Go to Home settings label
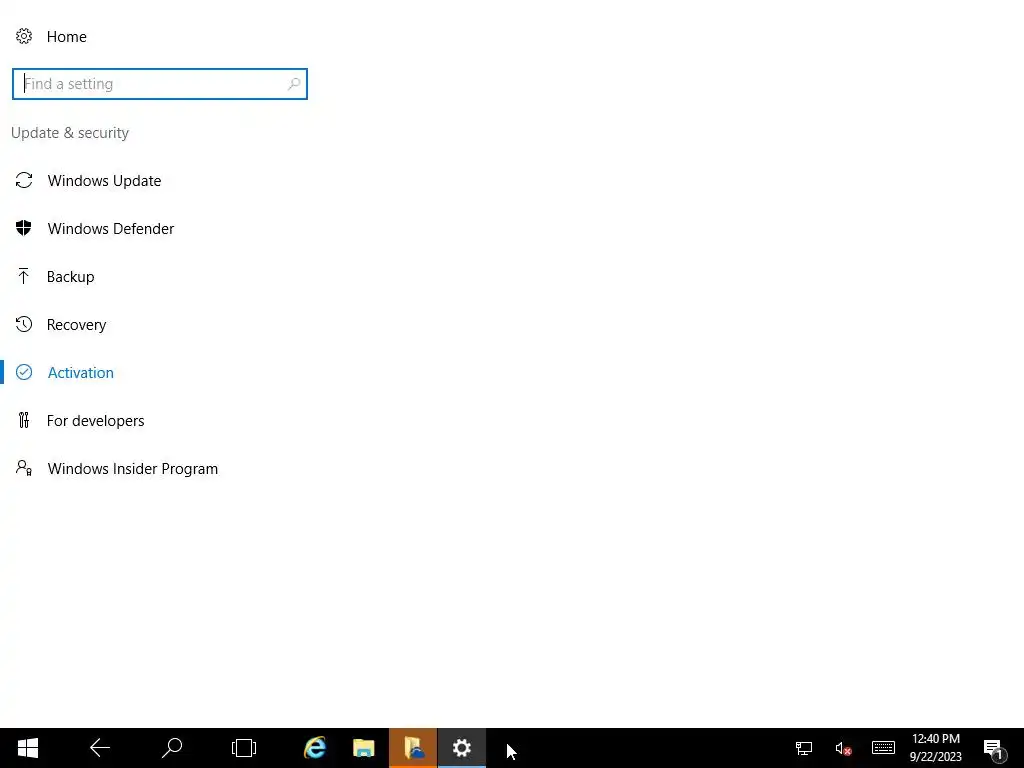This screenshot has height=768, width=1024. click(x=67, y=37)
